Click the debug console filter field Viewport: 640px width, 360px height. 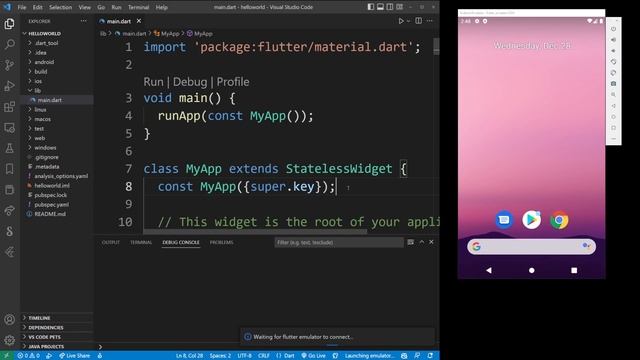click(339, 242)
